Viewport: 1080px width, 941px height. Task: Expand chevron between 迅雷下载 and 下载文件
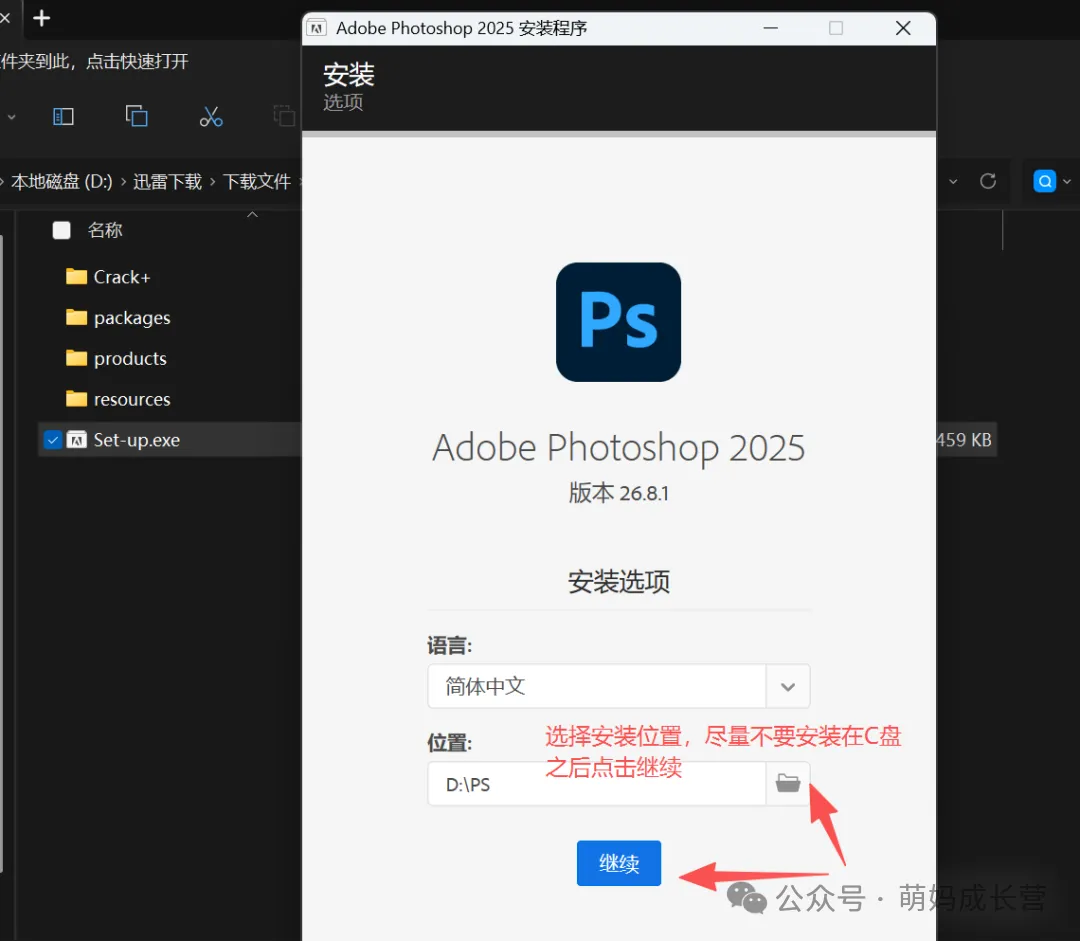212,182
